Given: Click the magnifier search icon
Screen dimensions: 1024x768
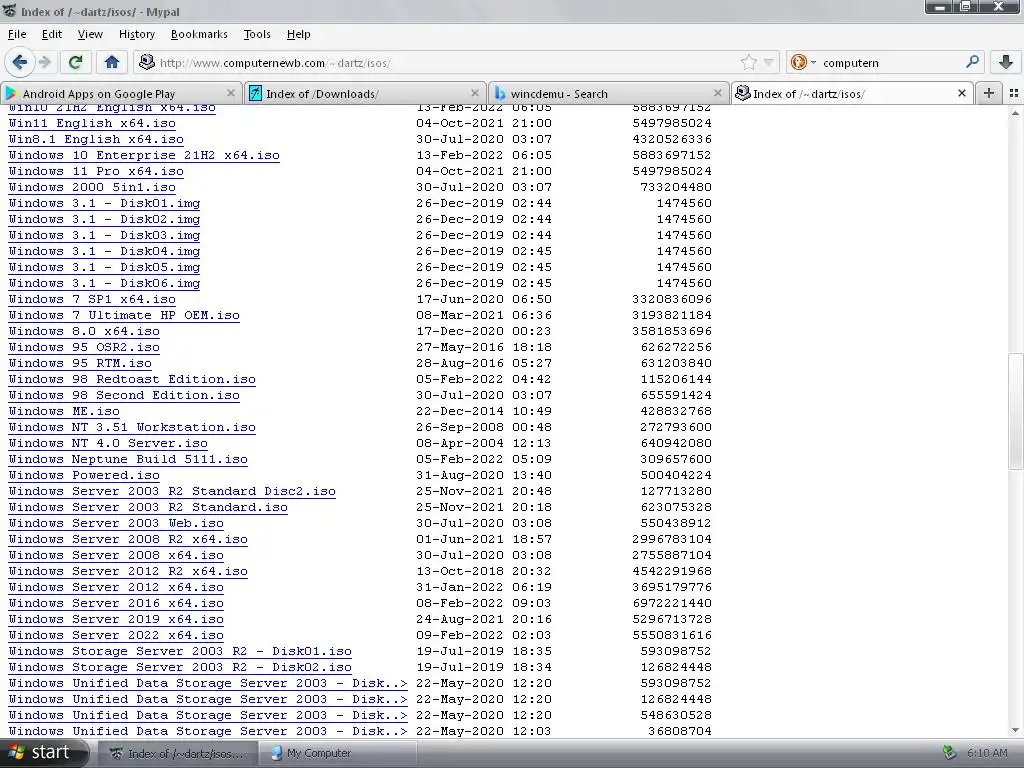Looking at the screenshot, I should pyautogui.click(x=972, y=62).
